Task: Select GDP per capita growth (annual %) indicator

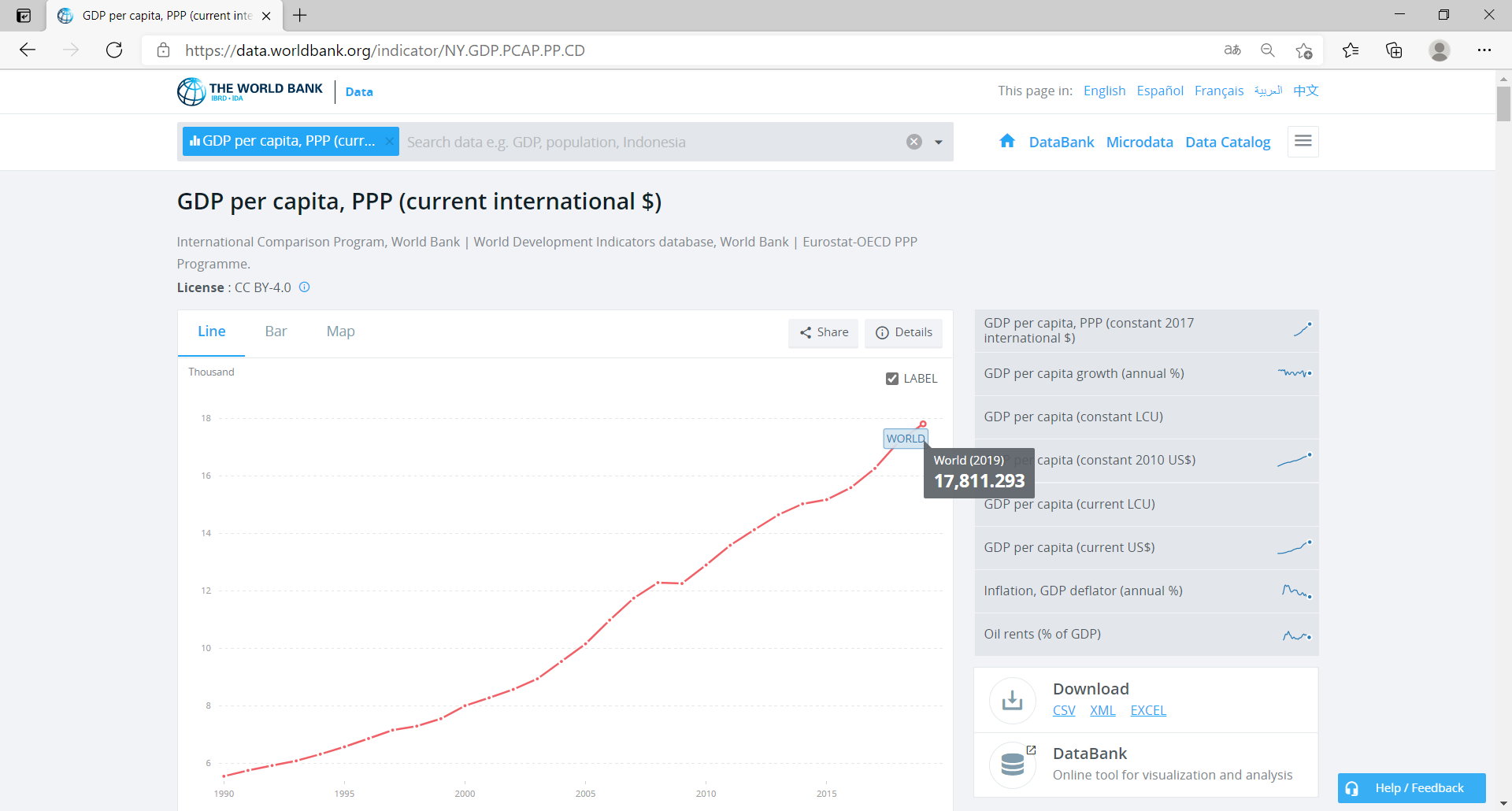Action: pos(1084,373)
